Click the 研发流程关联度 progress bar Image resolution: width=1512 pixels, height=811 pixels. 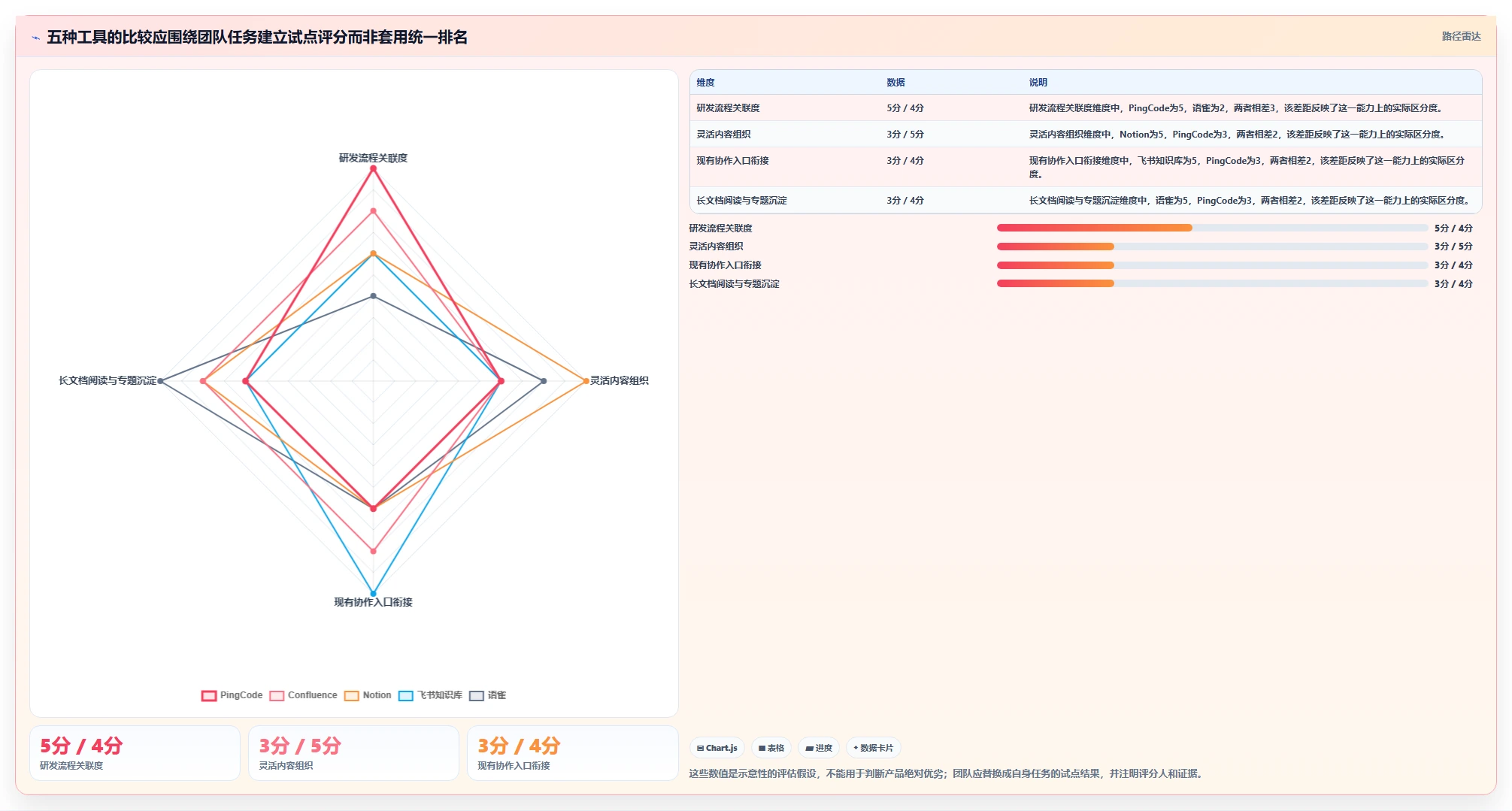click(x=1212, y=228)
